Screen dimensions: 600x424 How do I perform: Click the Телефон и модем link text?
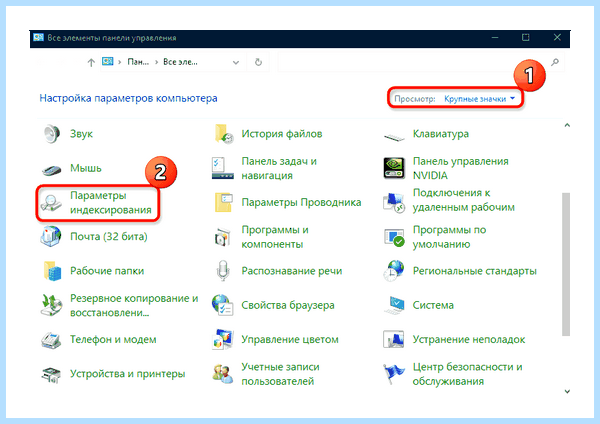click(113, 339)
